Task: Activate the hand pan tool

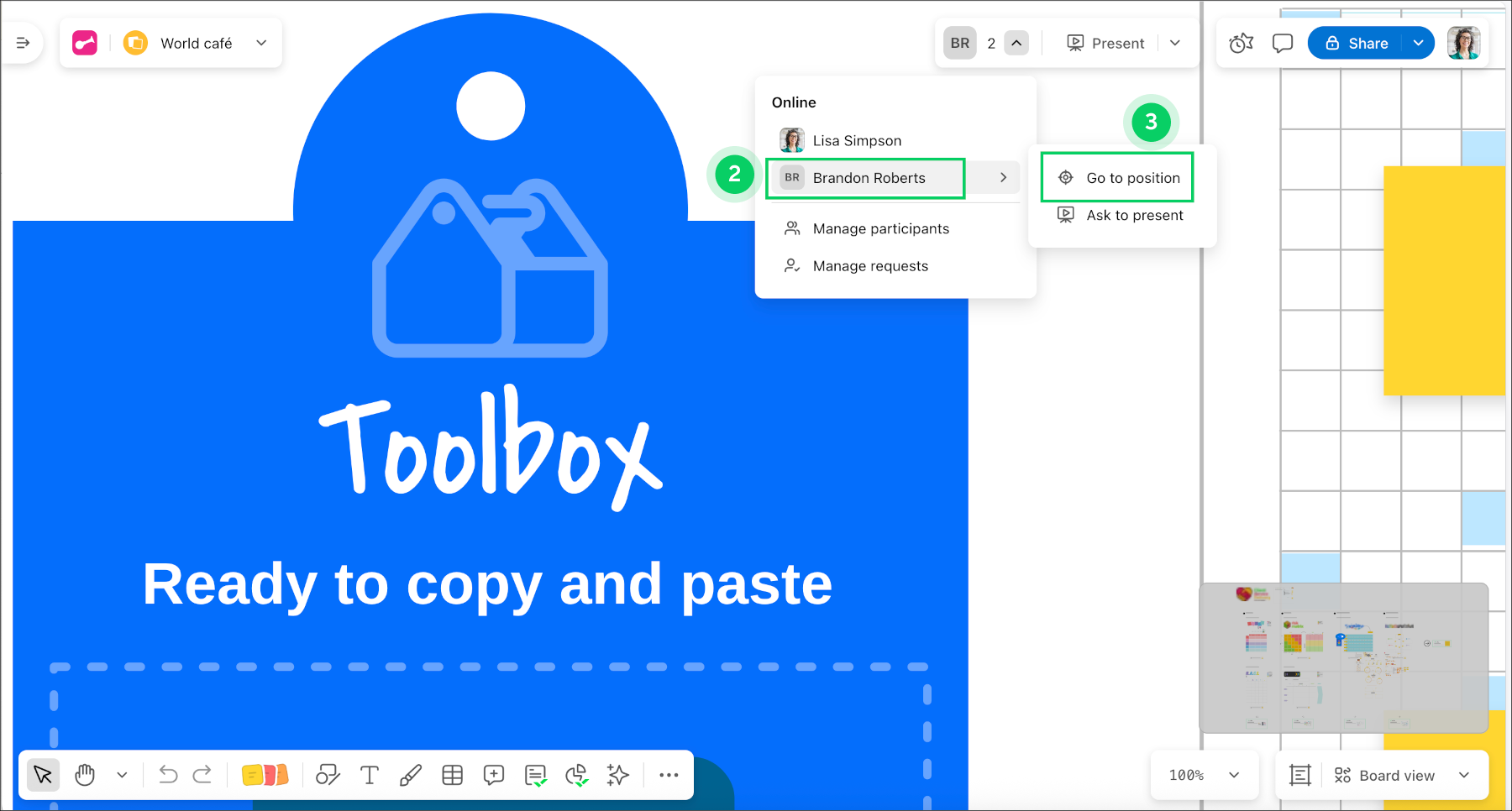Action: coord(85,775)
